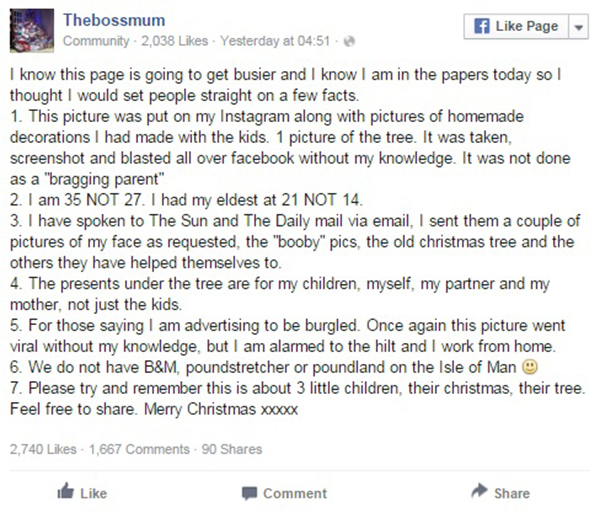The height and width of the screenshot is (513, 600).
Task: Click the Share text below the post
Action: (x=512, y=493)
